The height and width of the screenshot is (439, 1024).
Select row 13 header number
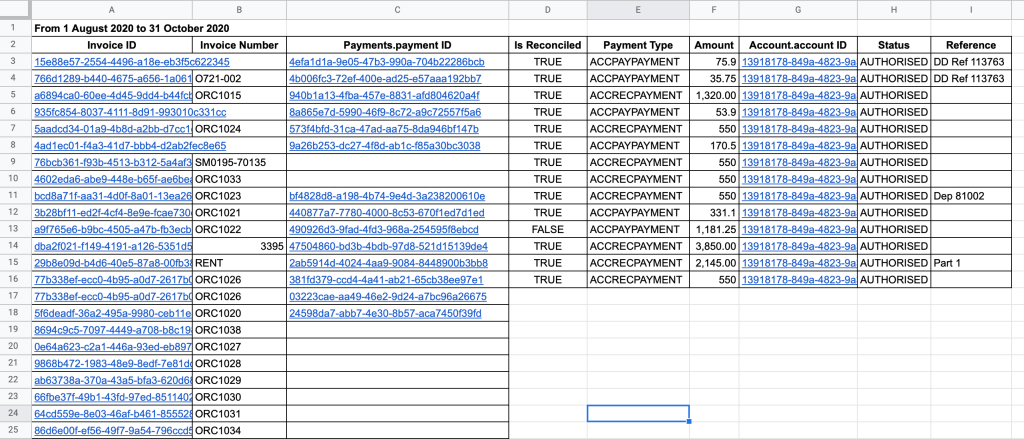pos(16,230)
